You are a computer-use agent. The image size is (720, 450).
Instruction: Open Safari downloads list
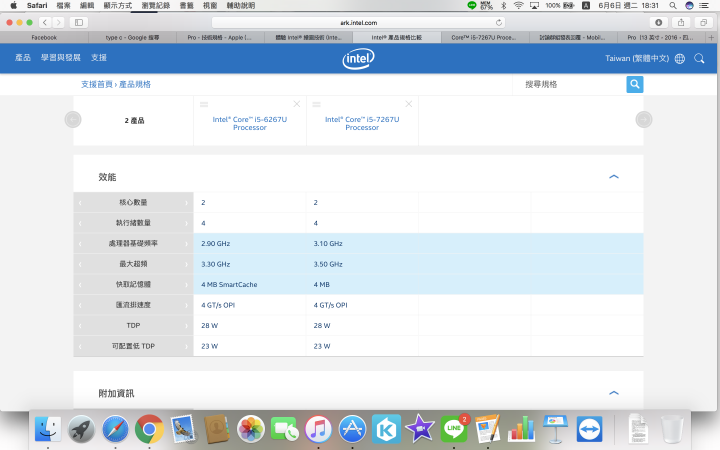(x=658, y=22)
